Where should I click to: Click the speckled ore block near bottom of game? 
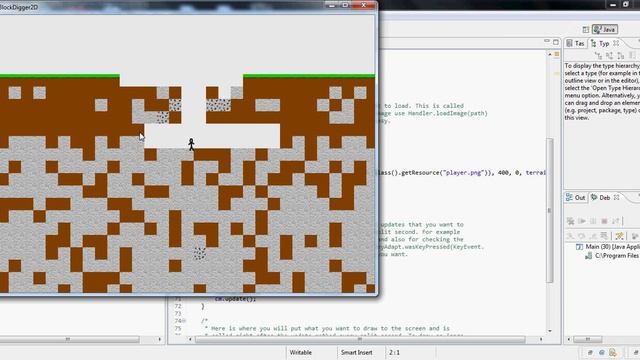tap(199, 253)
